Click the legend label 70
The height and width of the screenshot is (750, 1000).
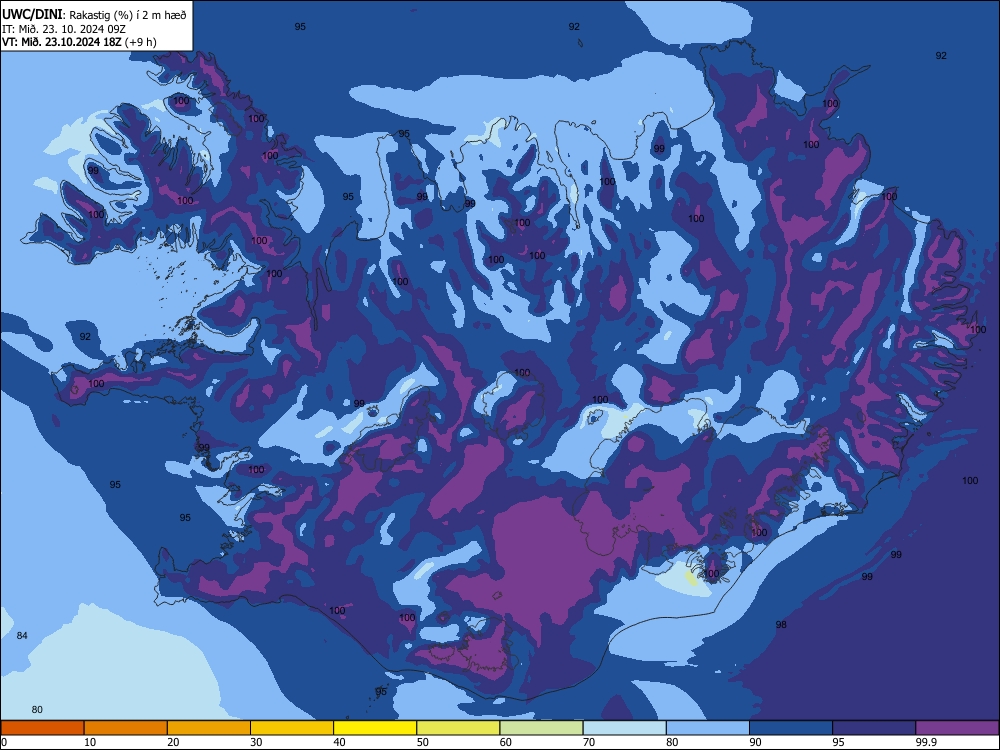click(589, 742)
